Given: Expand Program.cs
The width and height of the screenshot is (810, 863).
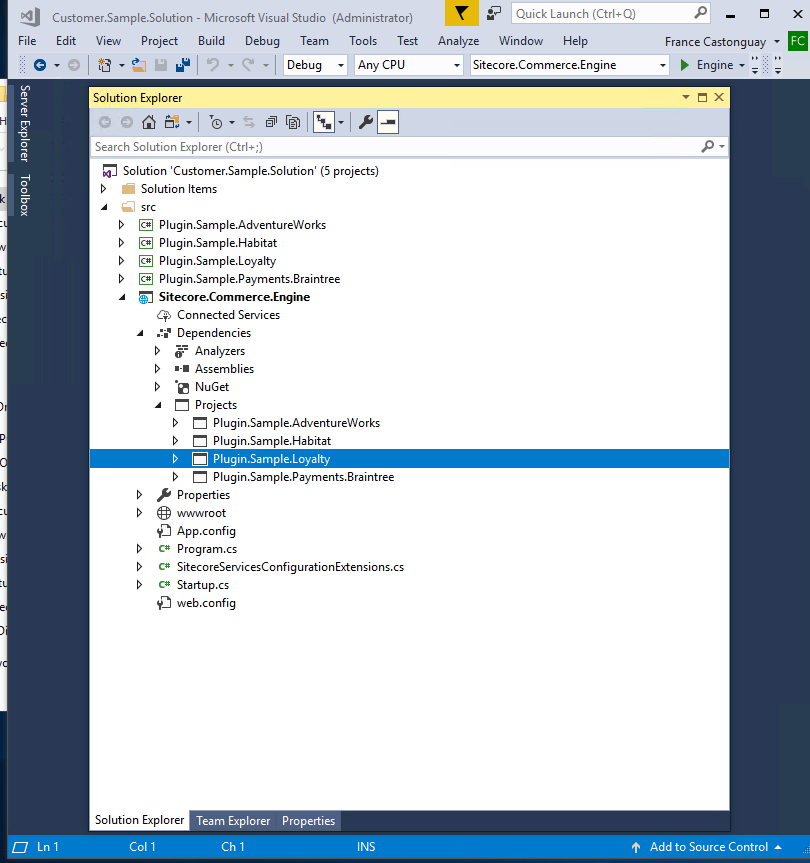Looking at the screenshot, I should [x=139, y=549].
